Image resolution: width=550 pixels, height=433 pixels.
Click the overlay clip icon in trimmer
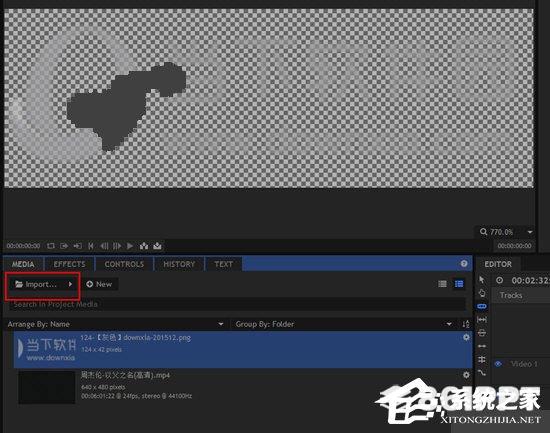157,246
